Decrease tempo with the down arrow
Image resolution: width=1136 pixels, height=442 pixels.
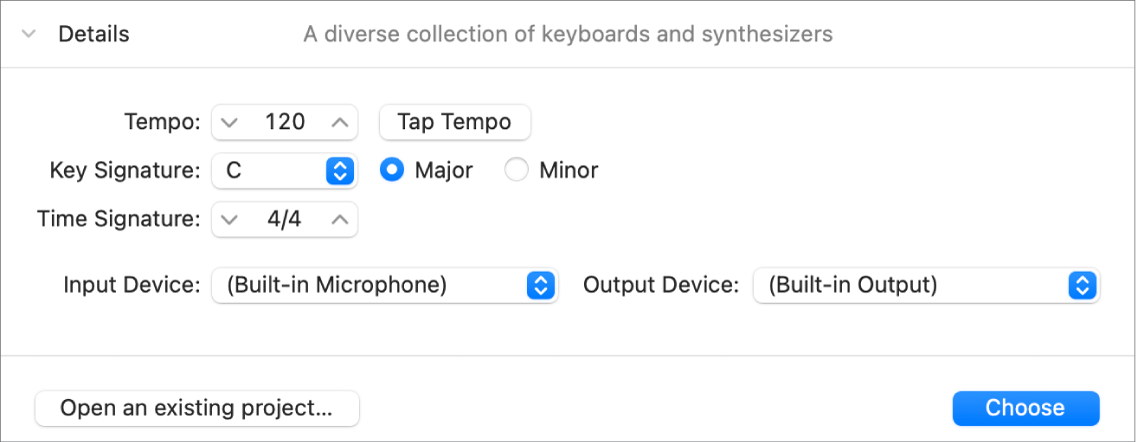230,122
